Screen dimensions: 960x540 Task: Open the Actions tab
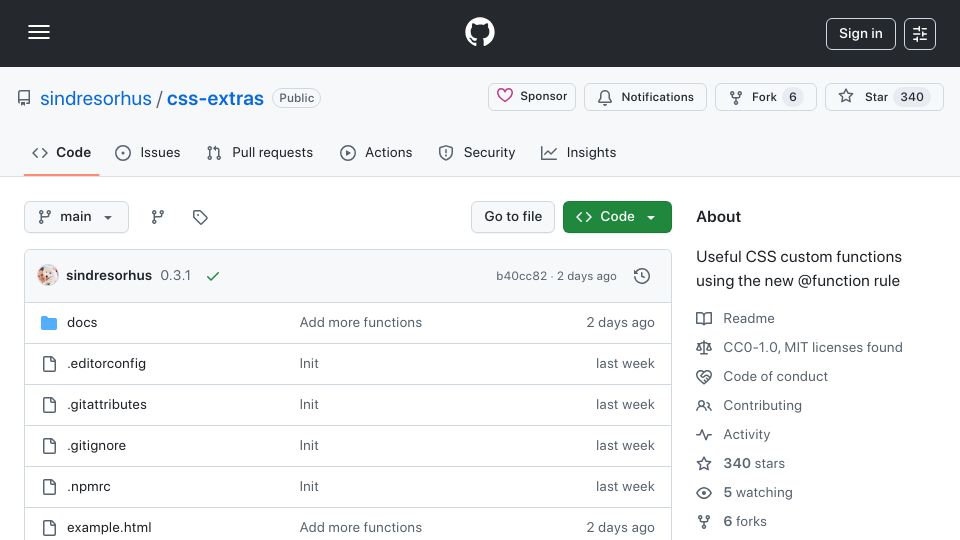pyautogui.click(x=376, y=152)
